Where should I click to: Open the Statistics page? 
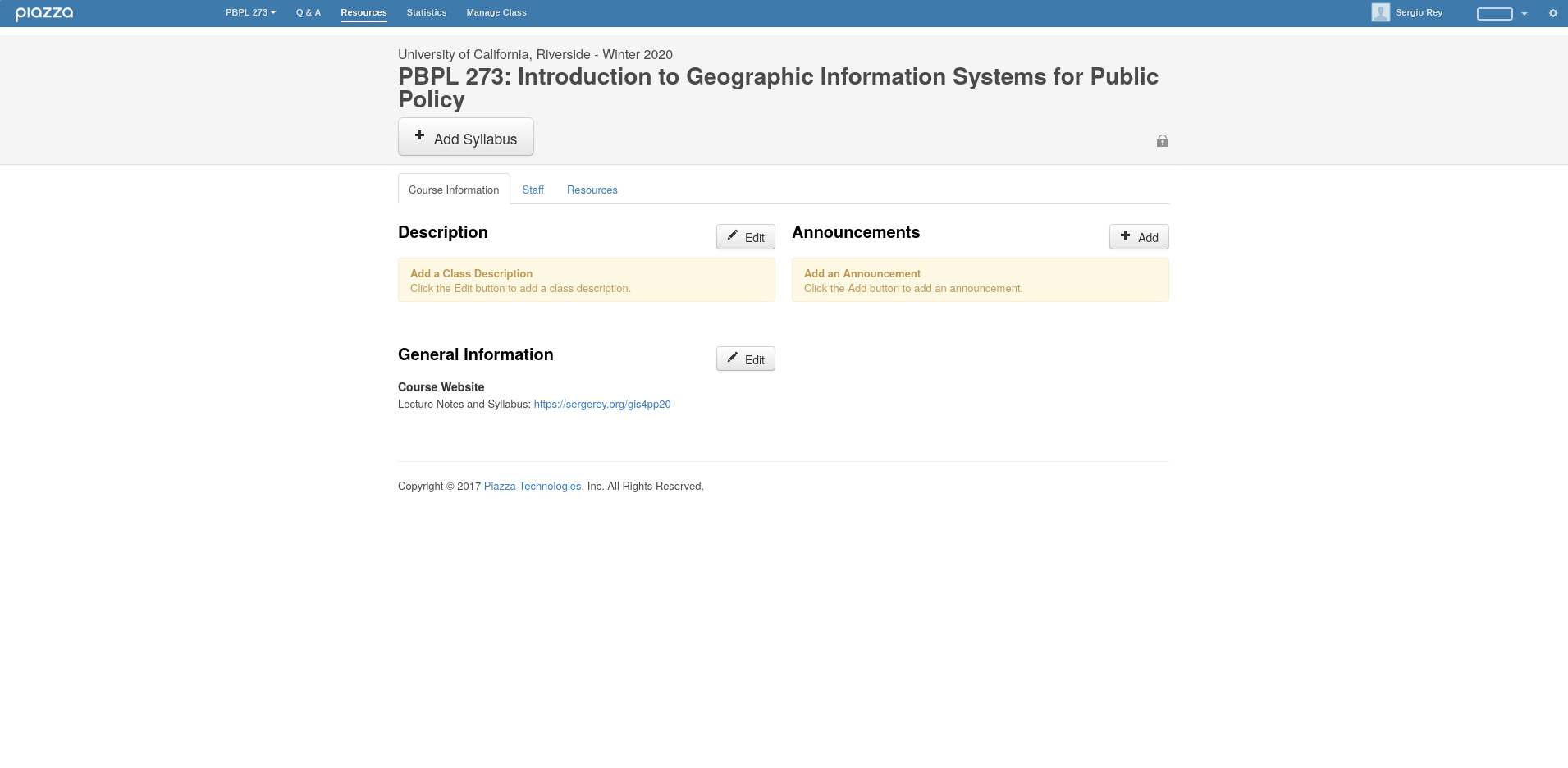click(427, 12)
